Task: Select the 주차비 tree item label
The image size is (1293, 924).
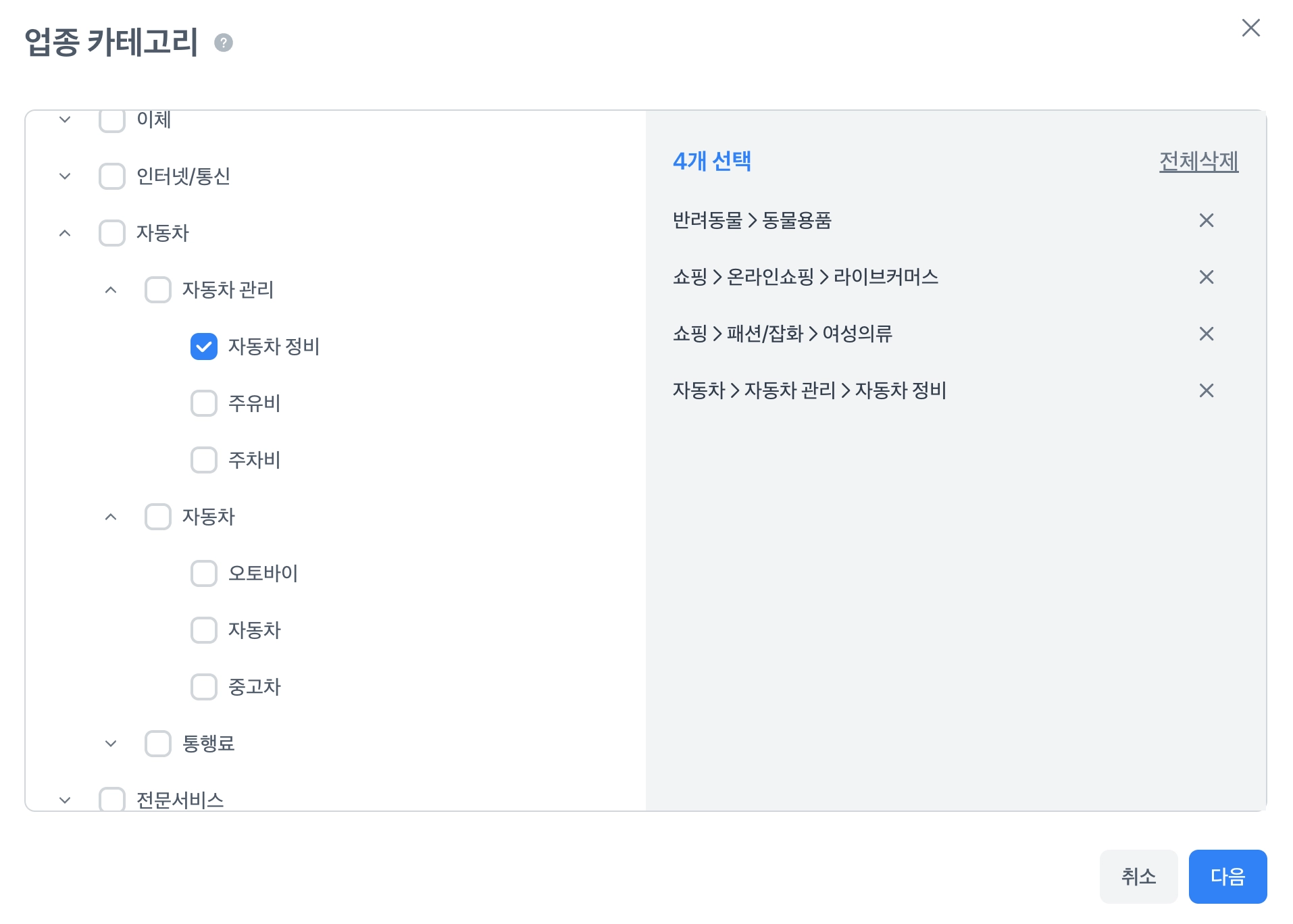Action: pos(254,460)
